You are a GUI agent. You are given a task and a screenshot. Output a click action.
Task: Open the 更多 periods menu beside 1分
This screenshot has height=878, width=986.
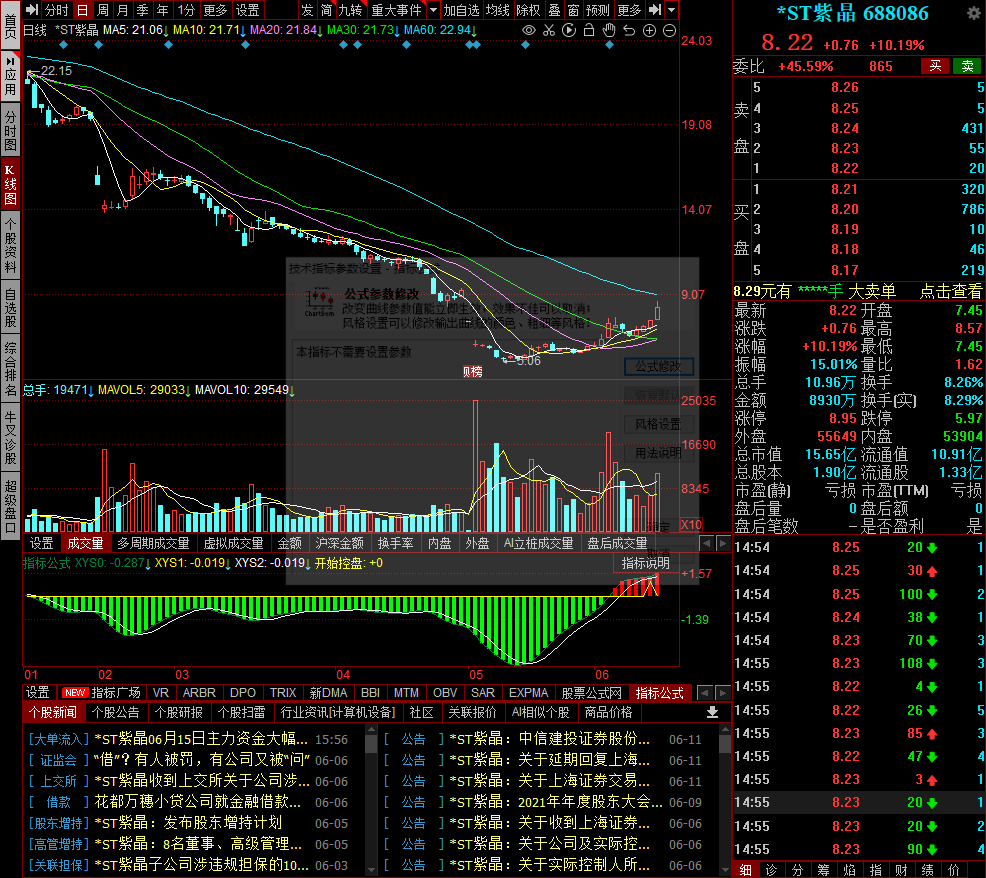pyautogui.click(x=215, y=9)
